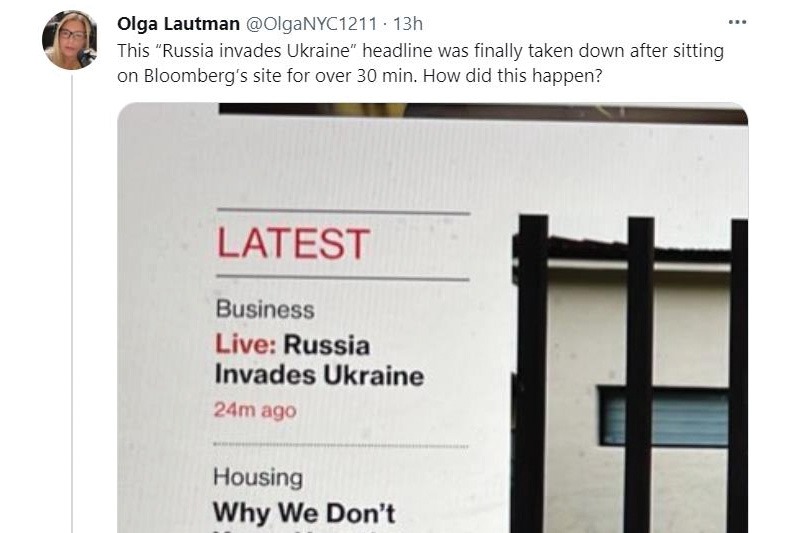The image size is (800, 533).
Task: Click the dotted divider above Housing
Action: 341,445
